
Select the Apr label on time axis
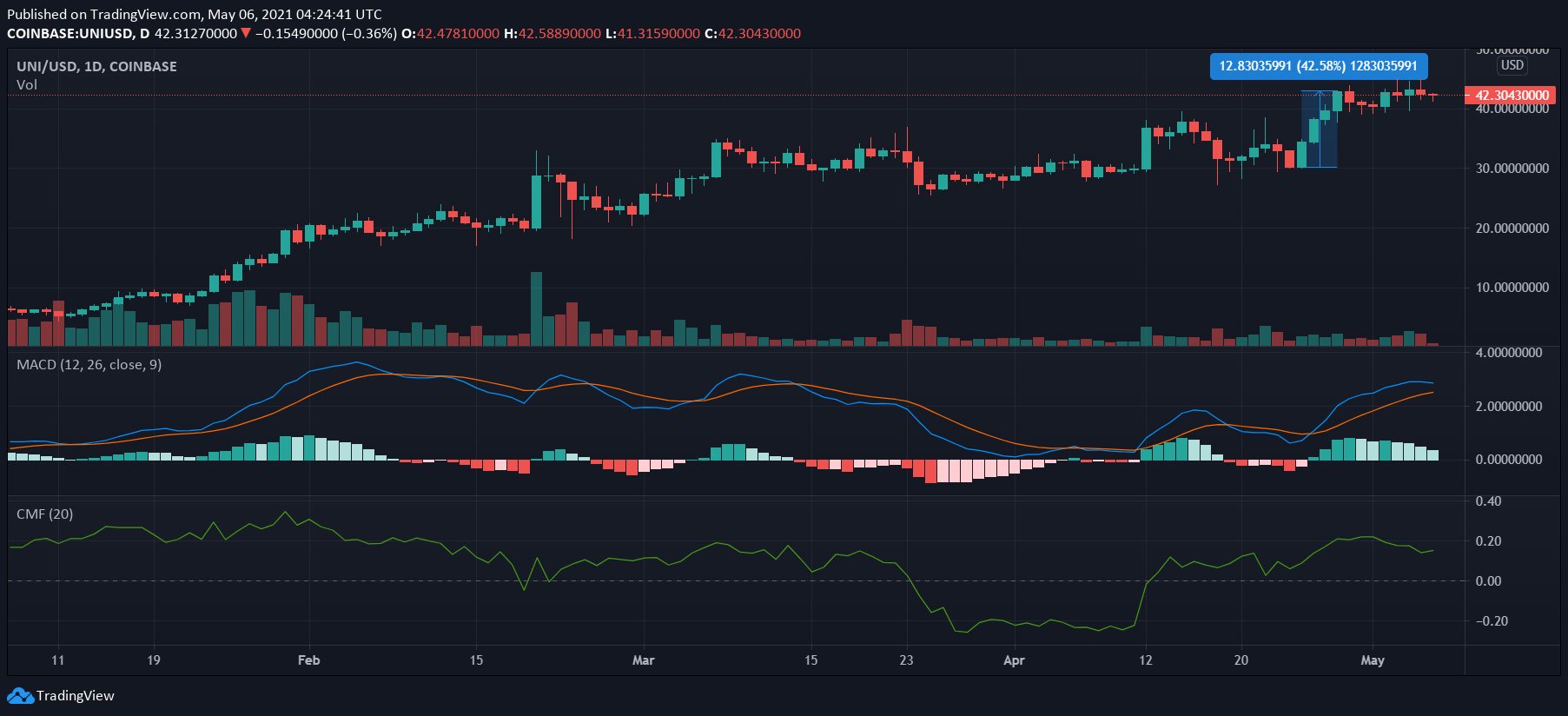[x=1014, y=660]
